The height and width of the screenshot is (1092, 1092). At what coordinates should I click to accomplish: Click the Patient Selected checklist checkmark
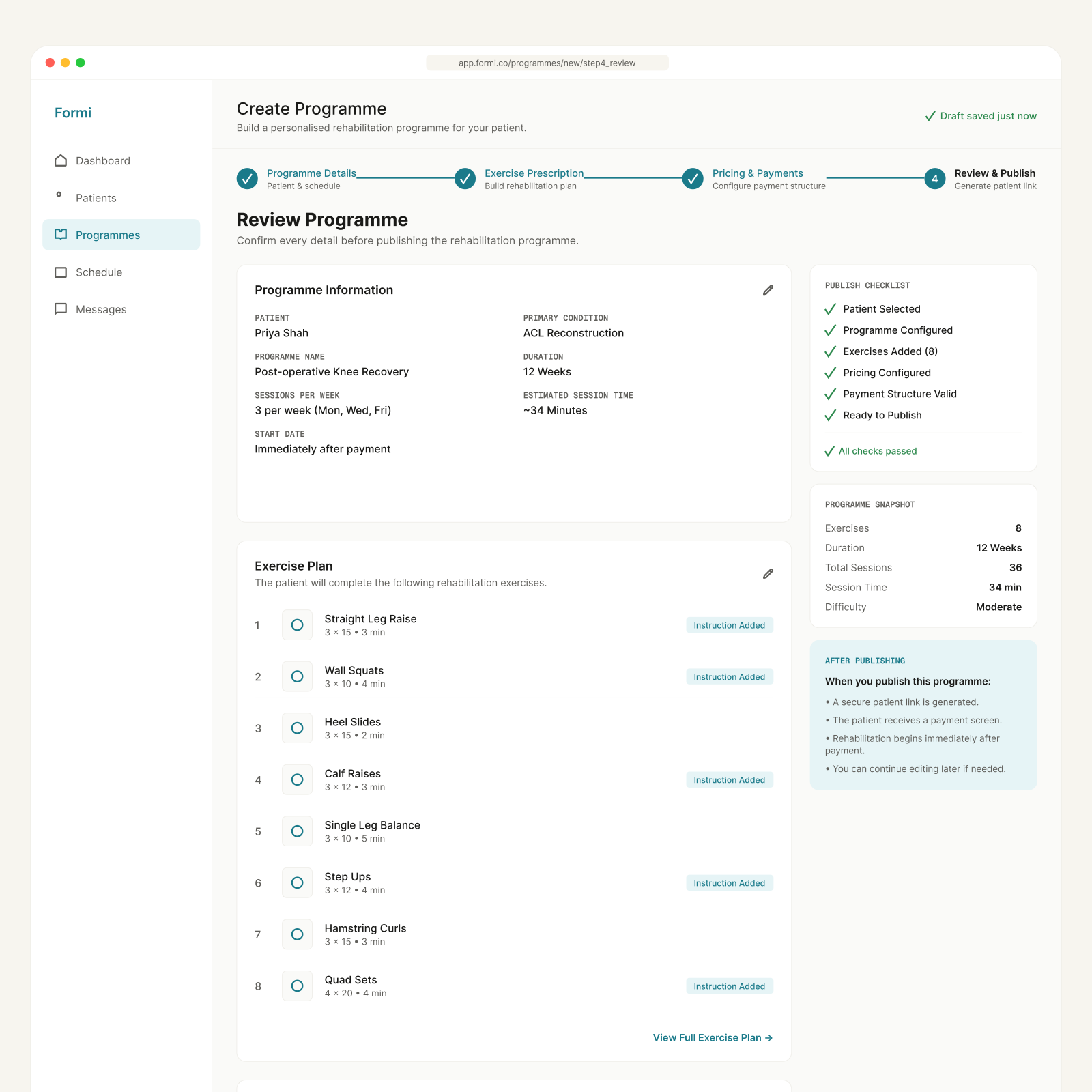pyautogui.click(x=830, y=309)
